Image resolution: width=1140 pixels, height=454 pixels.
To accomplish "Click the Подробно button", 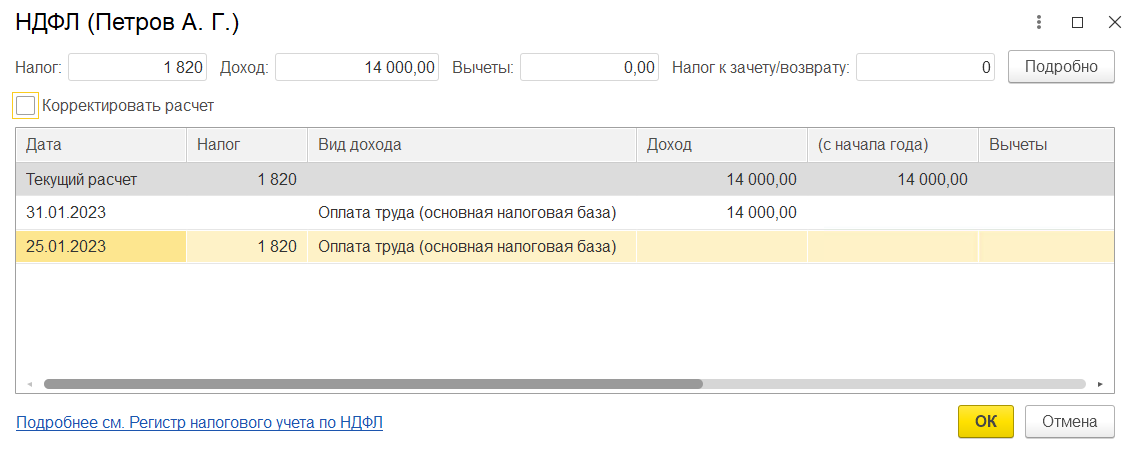I will [1061, 67].
